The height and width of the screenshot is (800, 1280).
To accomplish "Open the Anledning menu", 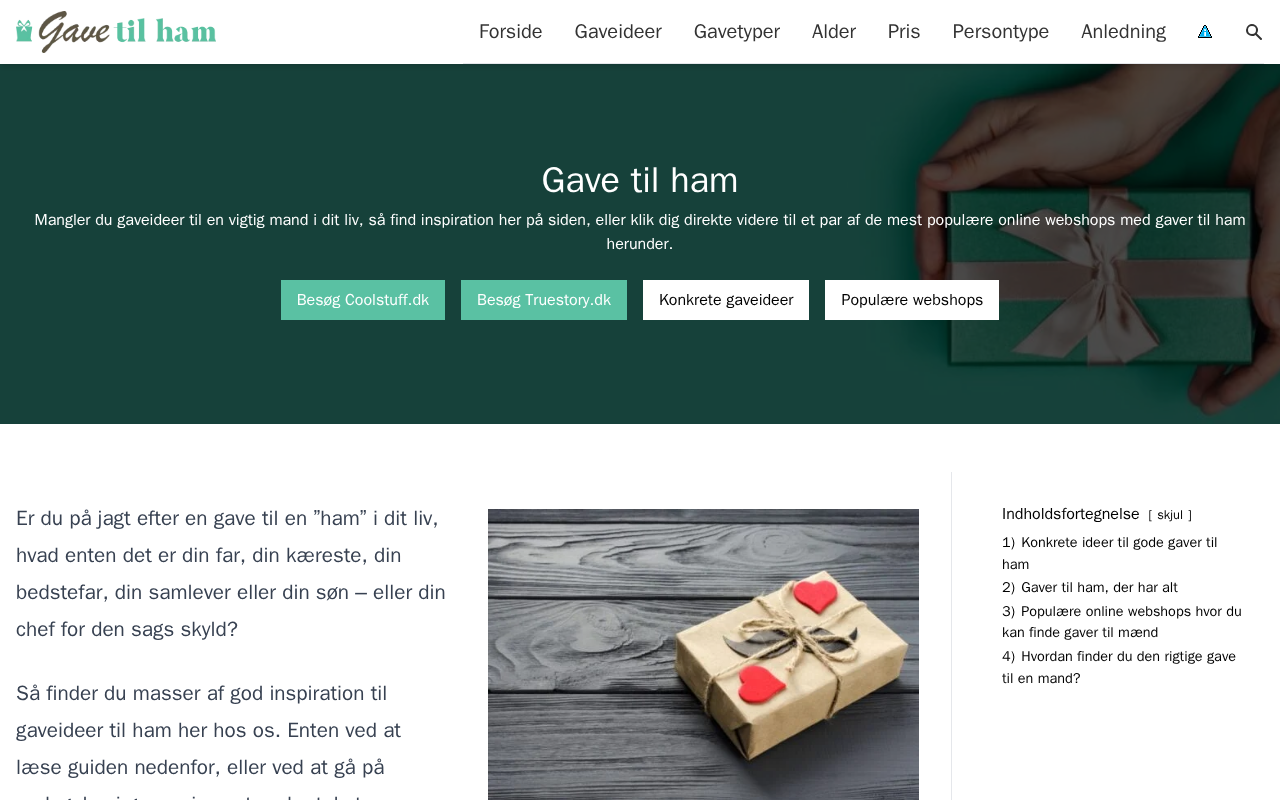I will coord(1123,32).
